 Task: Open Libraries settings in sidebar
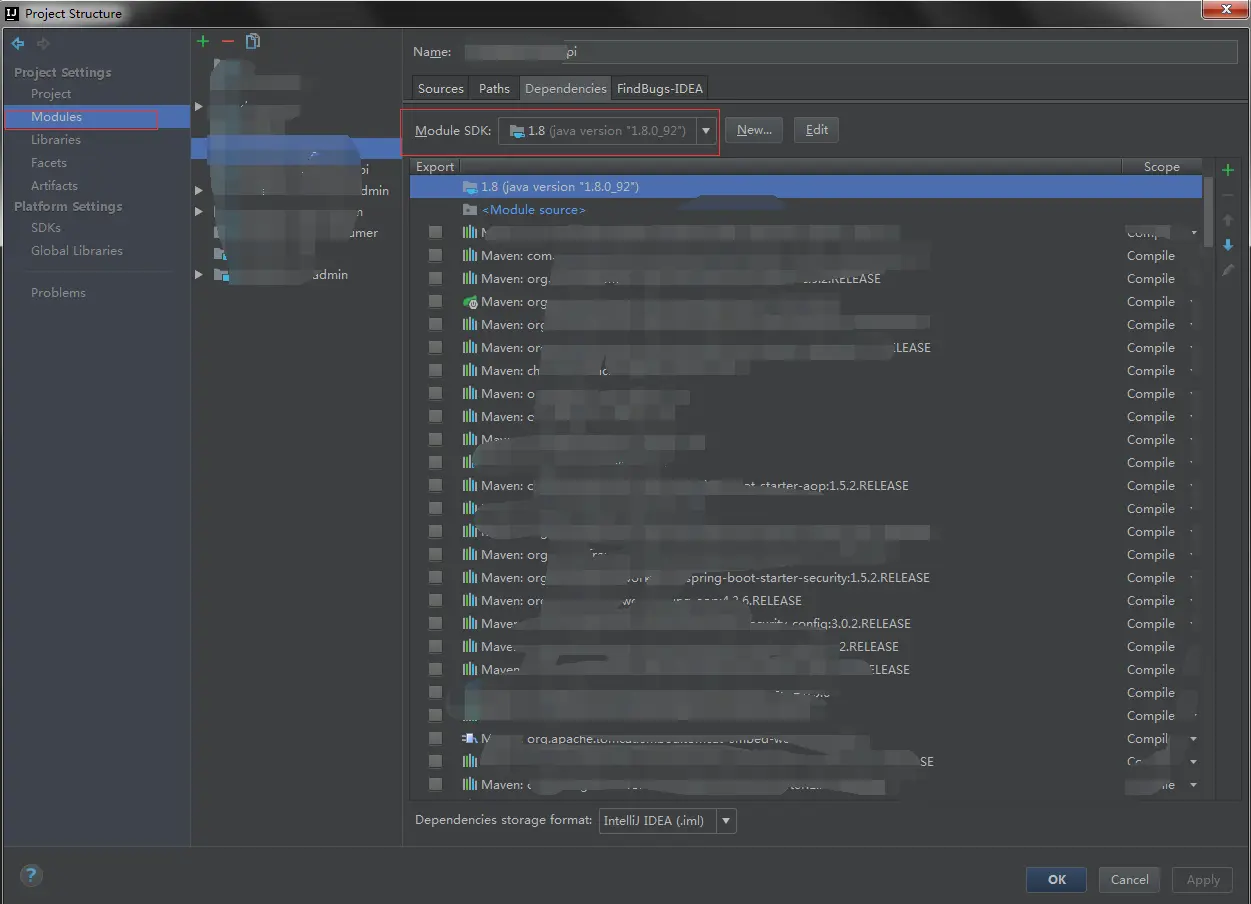[56, 140]
